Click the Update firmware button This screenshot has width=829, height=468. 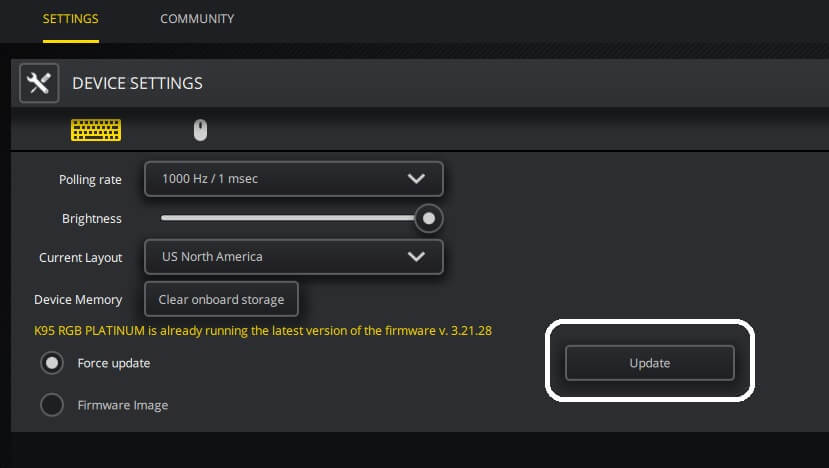tap(649, 363)
